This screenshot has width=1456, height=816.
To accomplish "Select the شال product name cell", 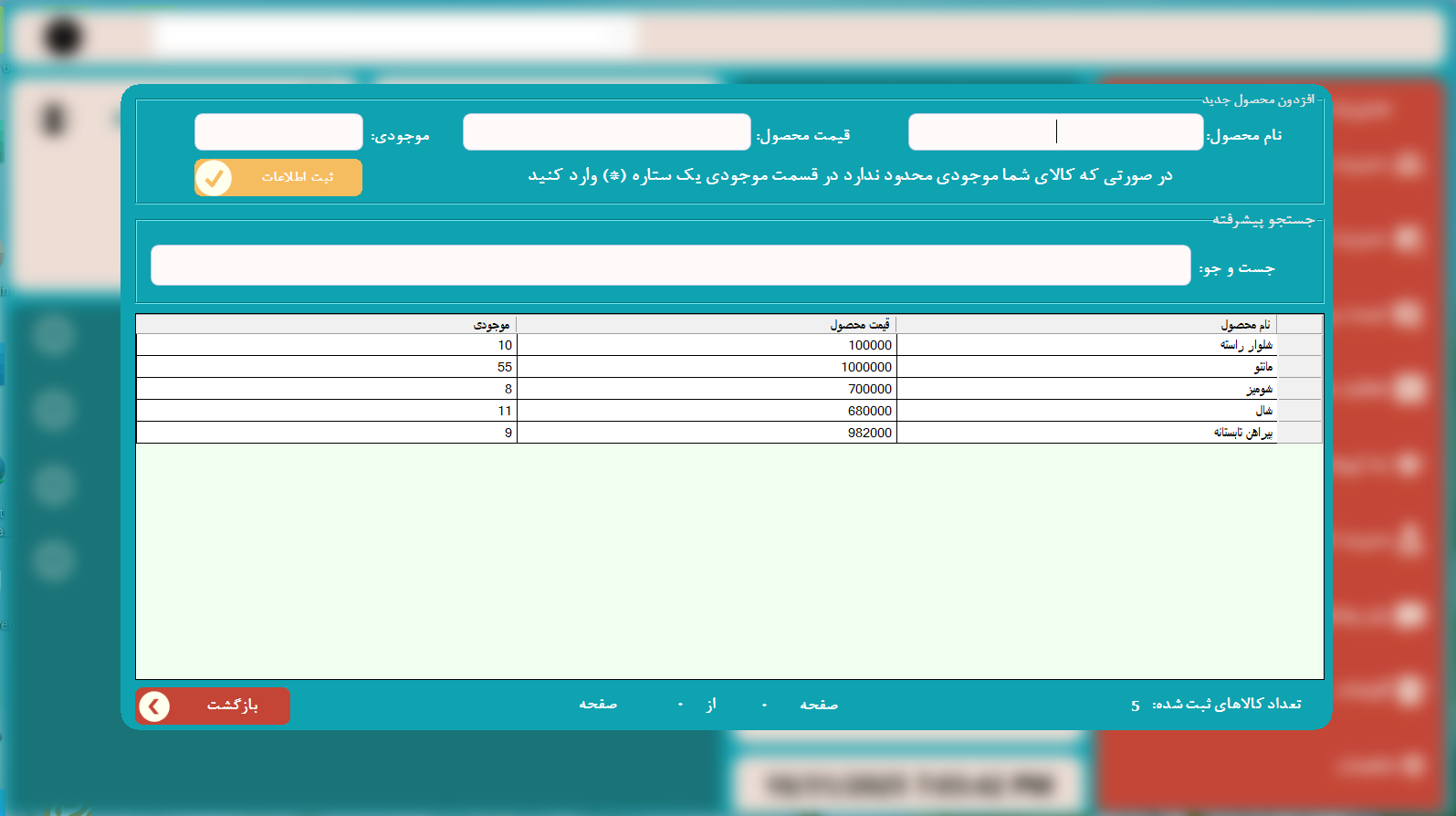I will [1086, 411].
